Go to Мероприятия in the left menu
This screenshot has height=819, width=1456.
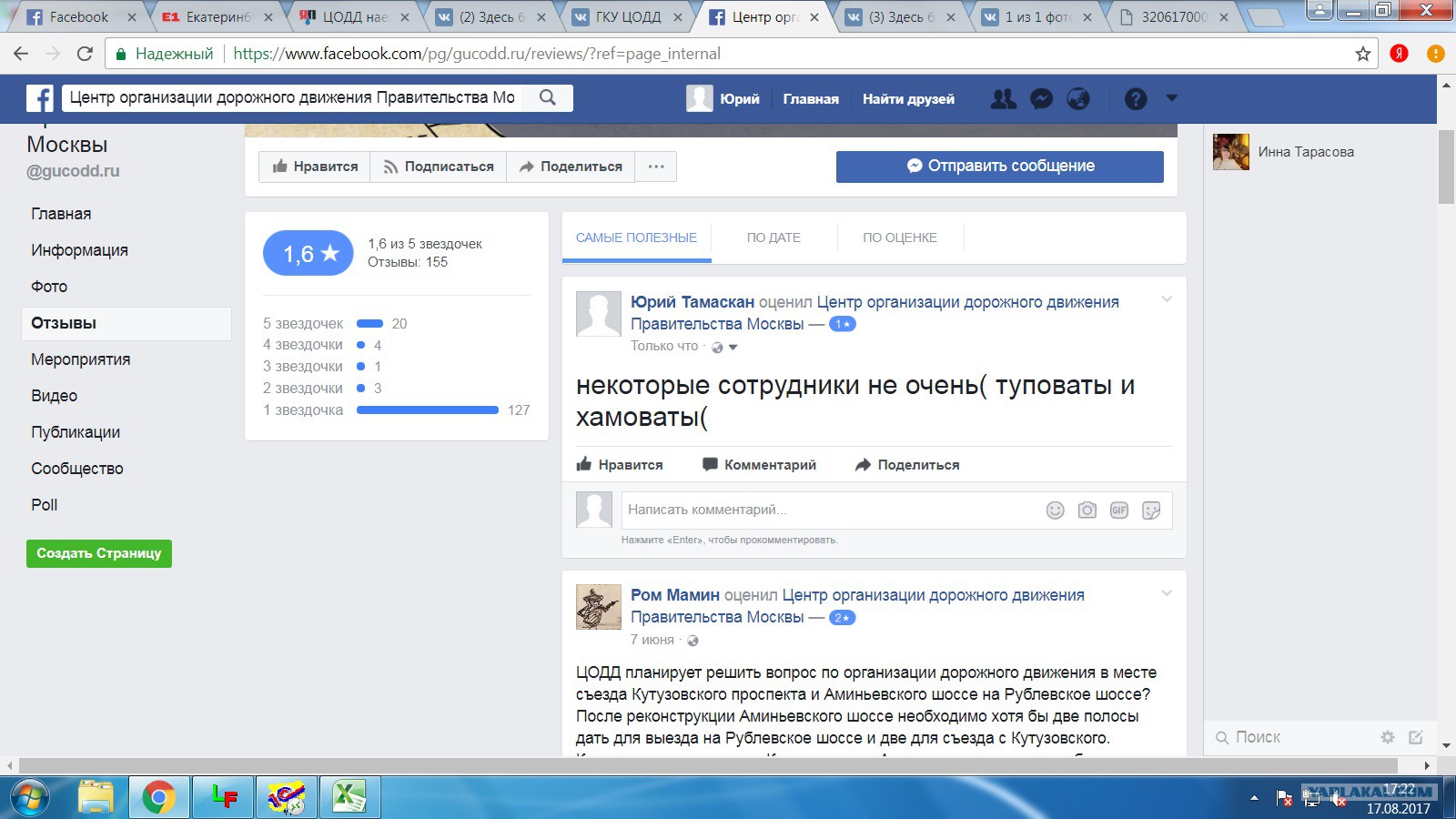click(x=80, y=359)
